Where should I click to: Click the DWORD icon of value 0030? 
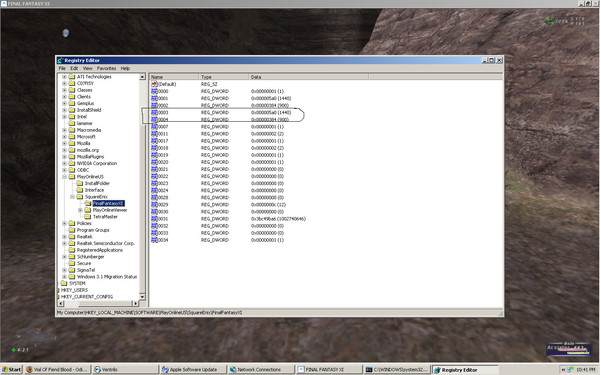154,212
